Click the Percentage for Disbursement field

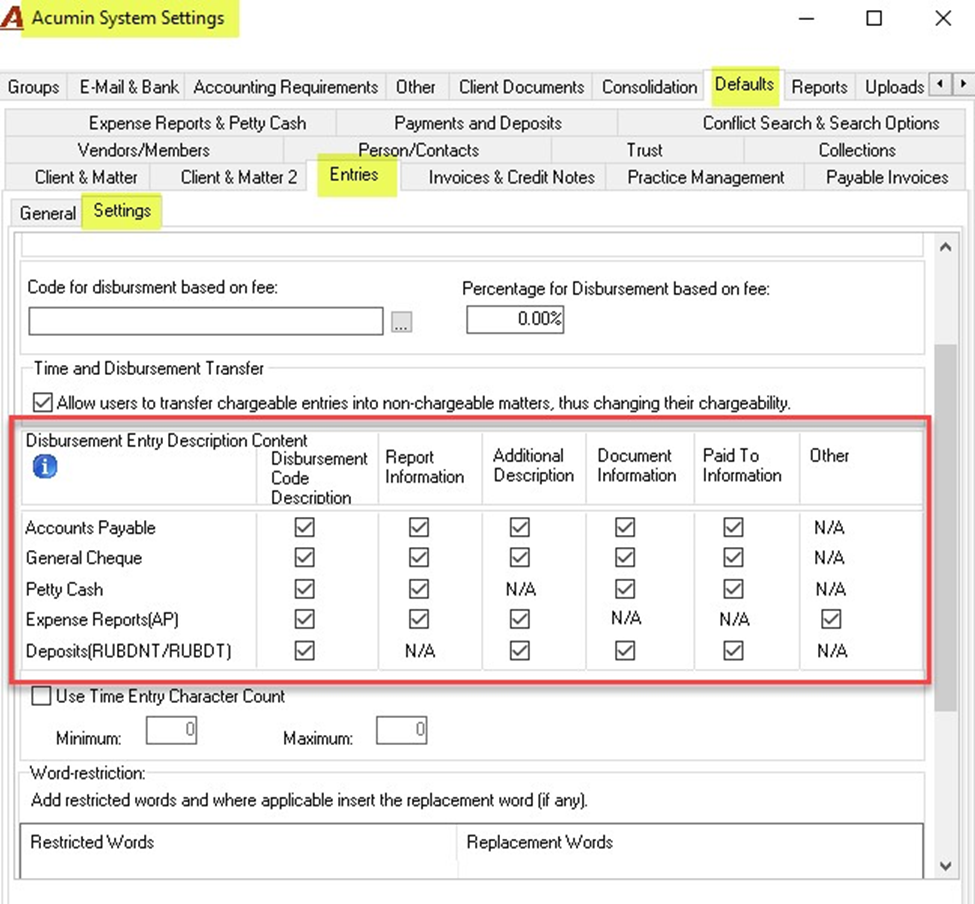pyautogui.click(x=515, y=320)
